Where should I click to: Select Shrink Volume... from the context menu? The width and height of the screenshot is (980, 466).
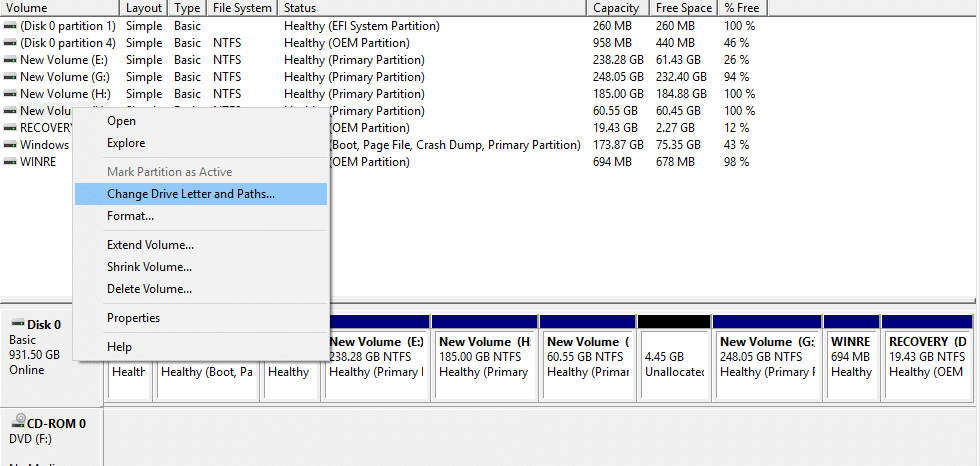149,267
